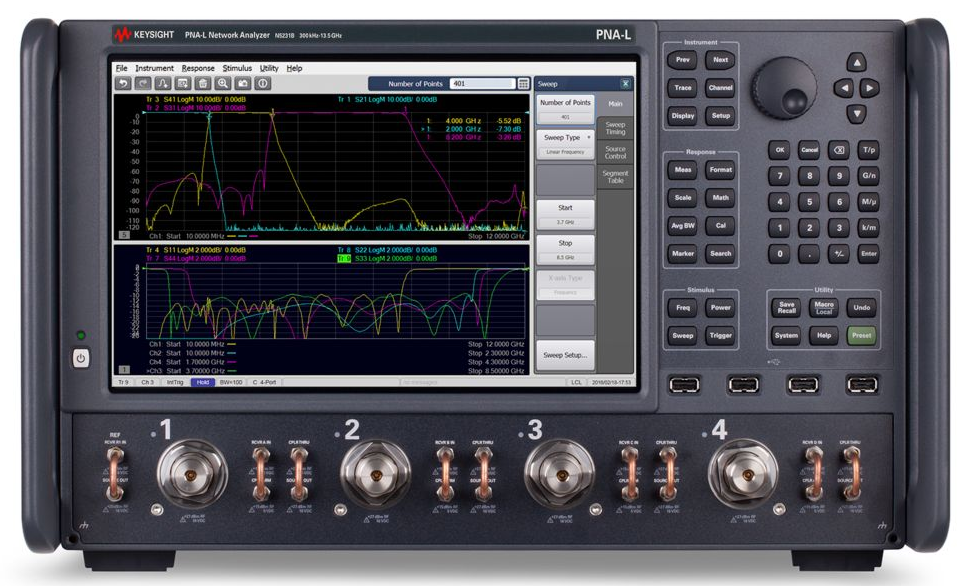959x586 pixels.
Task: Open the Help menu in the on-screen menu bar
Action: tap(294, 68)
